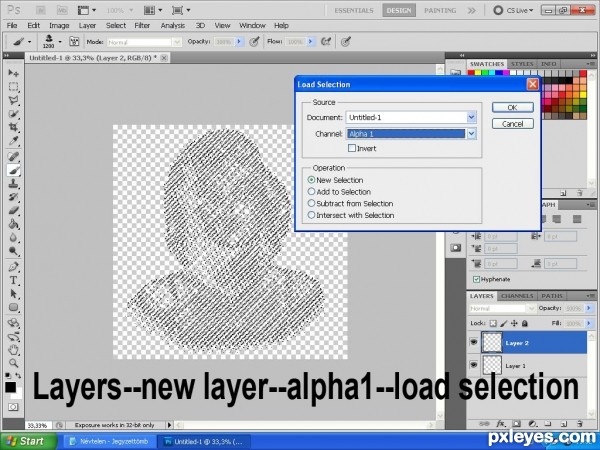Image resolution: width=600 pixels, height=450 pixels.
Task: Toggle lock transparent pixels in Layers panel
Action: [493, 324]
